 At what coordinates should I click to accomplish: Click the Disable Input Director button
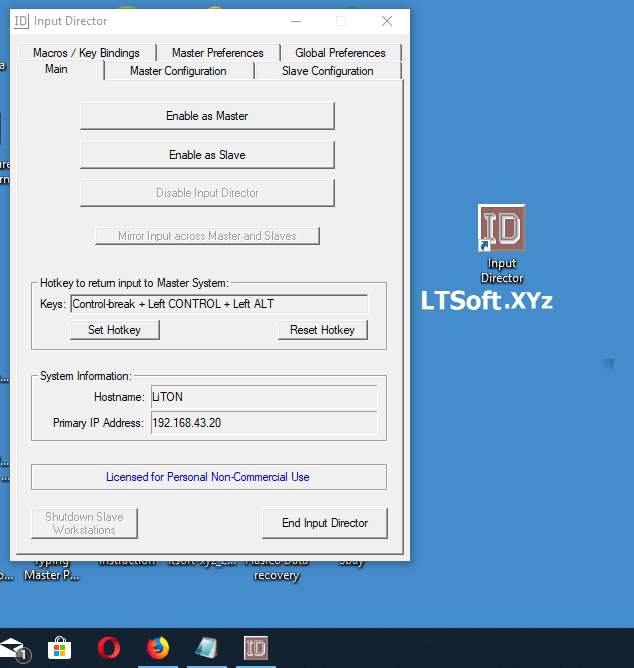[207, 193]
